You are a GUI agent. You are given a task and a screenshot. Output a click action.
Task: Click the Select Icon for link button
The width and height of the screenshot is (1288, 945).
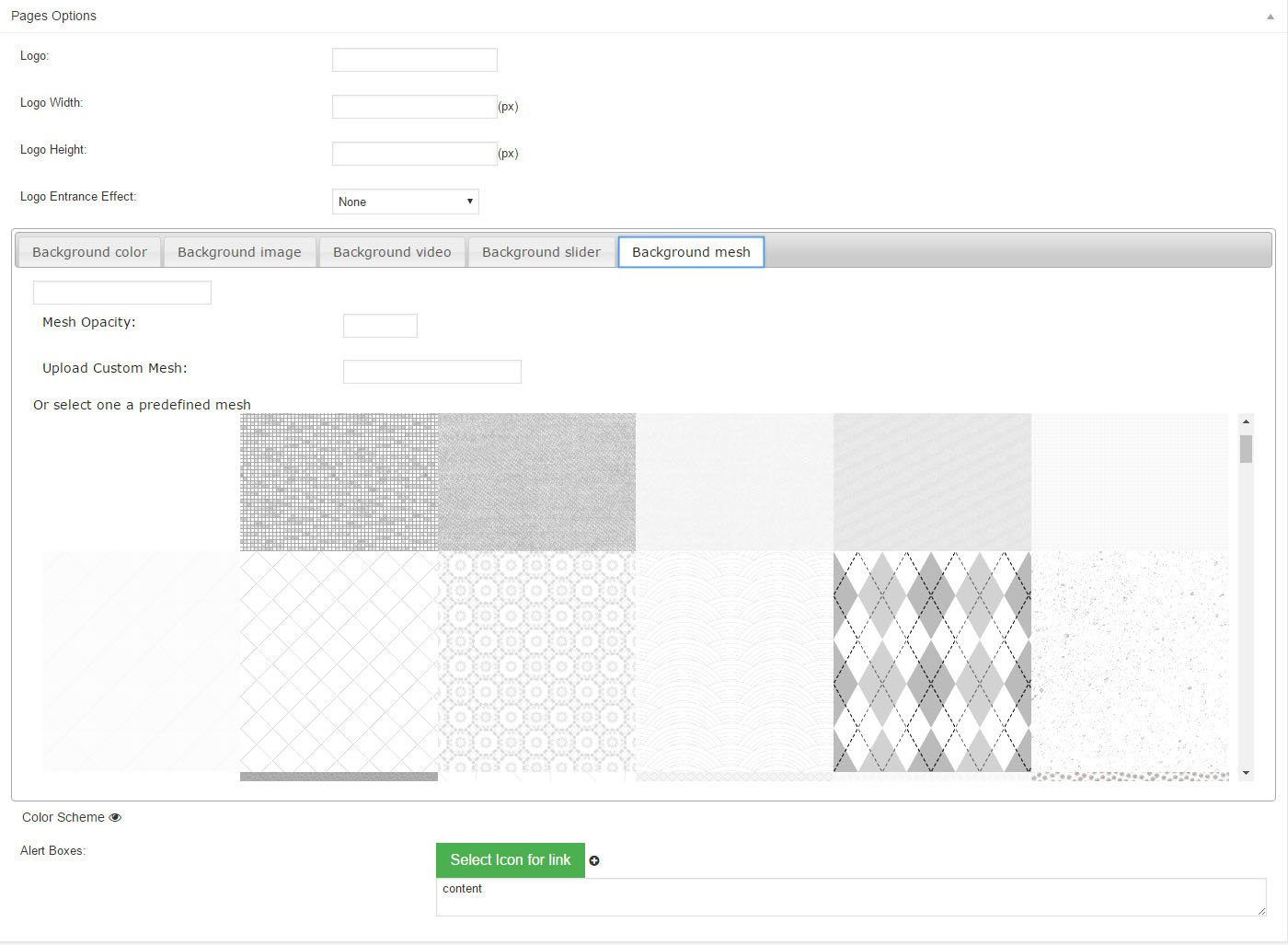511,860
